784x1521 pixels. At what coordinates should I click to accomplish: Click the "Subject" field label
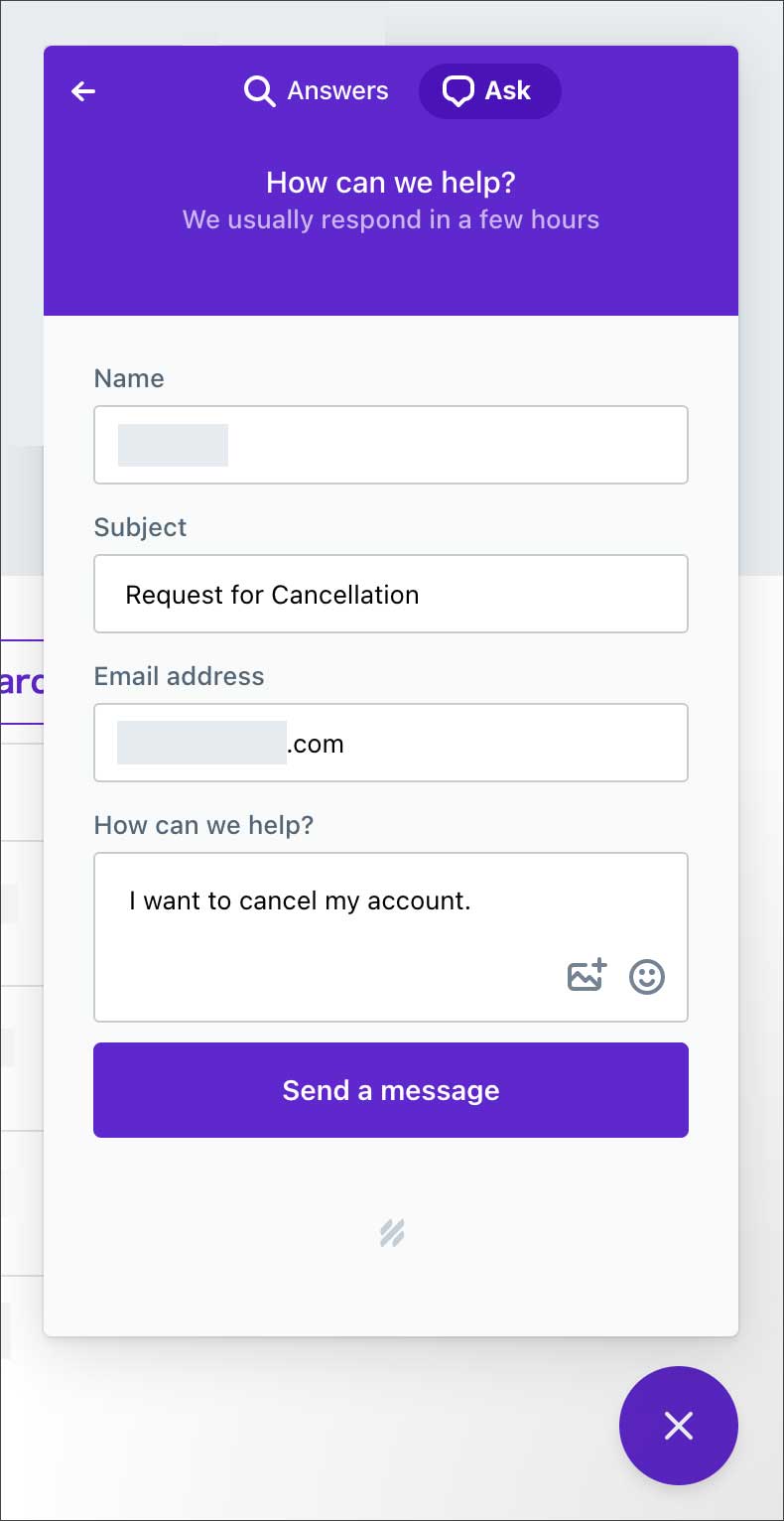pyautogui.click(x=140, y=527)
